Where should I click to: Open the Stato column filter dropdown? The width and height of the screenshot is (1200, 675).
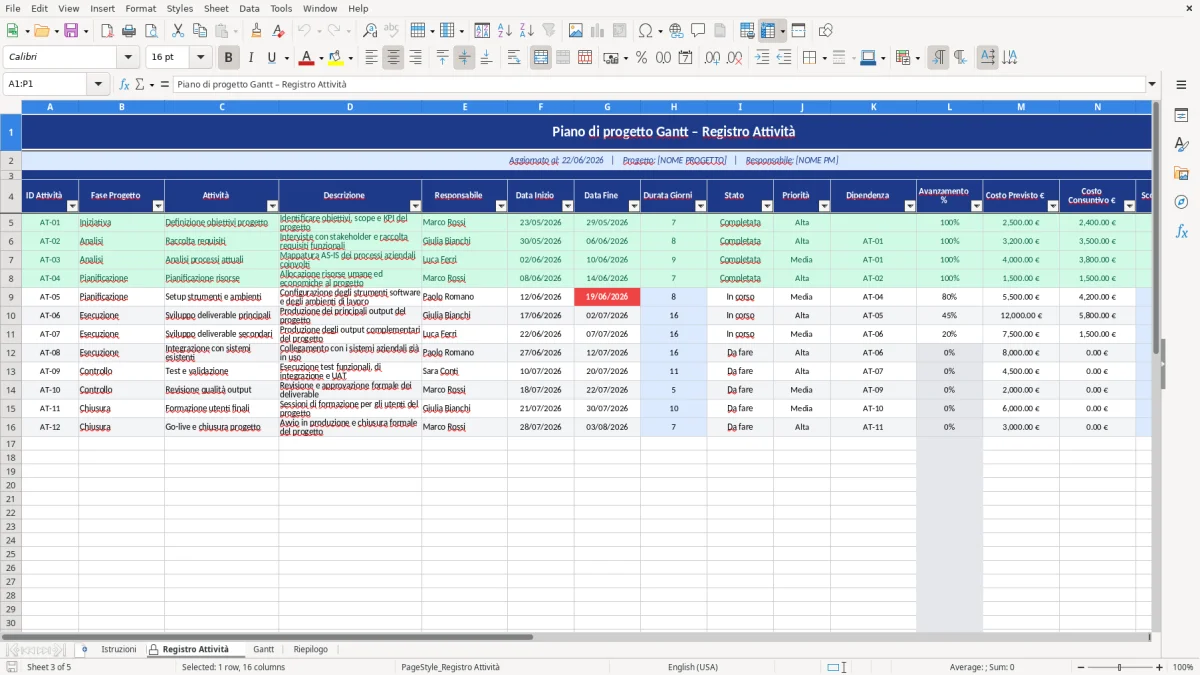766,206
